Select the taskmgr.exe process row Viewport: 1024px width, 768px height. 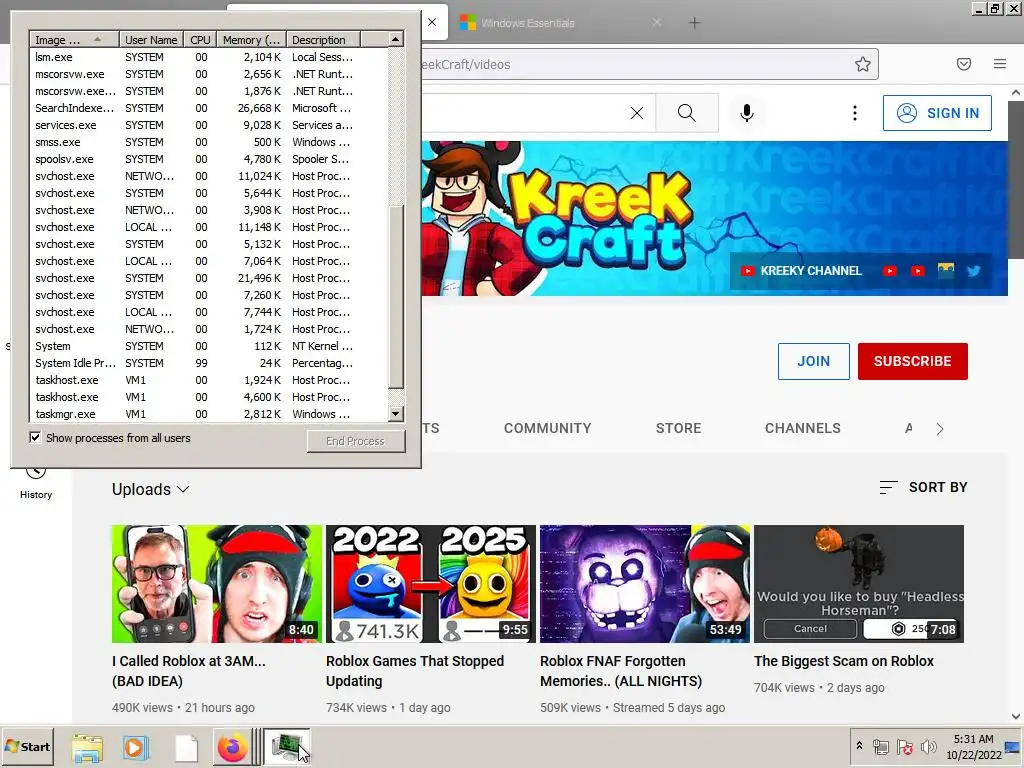(x=209, y=414)
